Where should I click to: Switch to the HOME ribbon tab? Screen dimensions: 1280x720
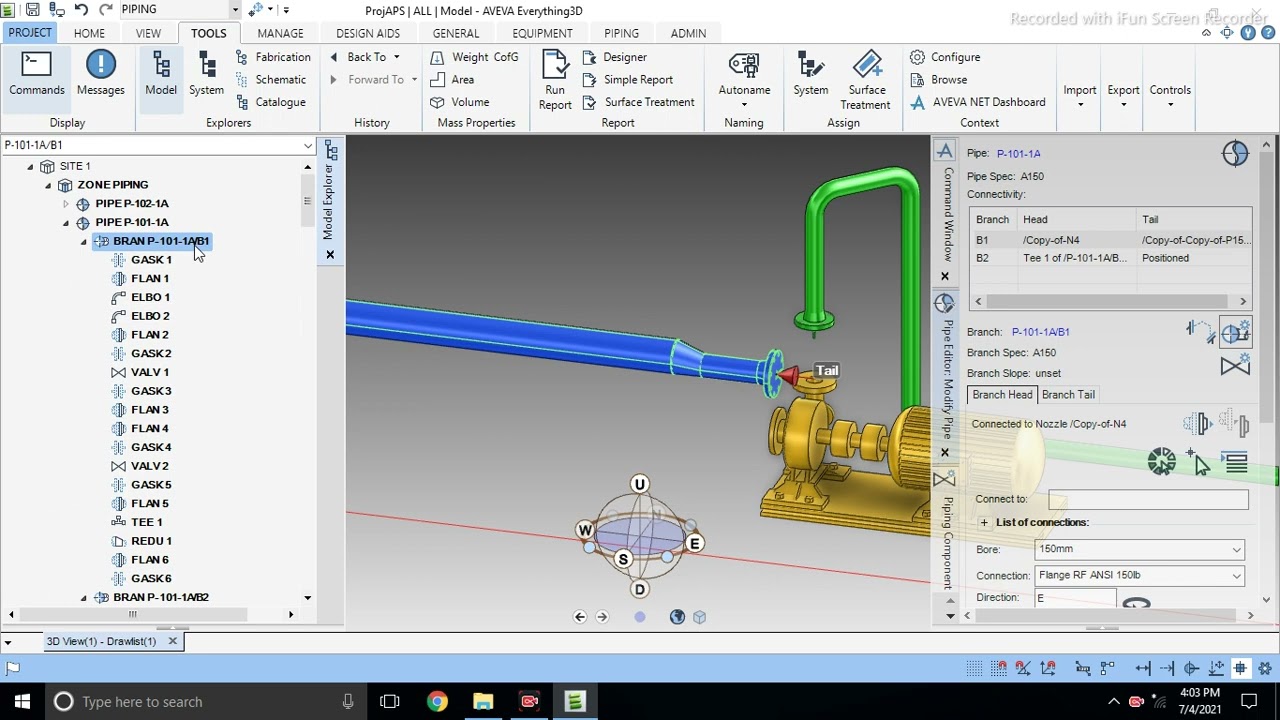point(89,33)
